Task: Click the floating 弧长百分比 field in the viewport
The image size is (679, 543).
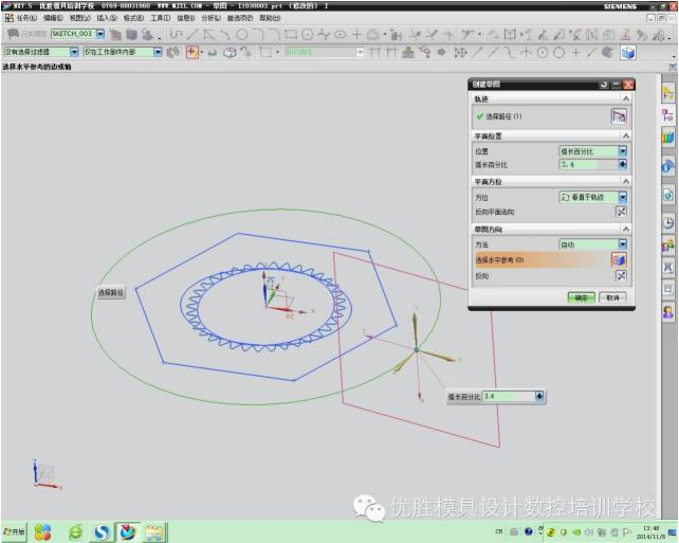Action: pos(508,397)
